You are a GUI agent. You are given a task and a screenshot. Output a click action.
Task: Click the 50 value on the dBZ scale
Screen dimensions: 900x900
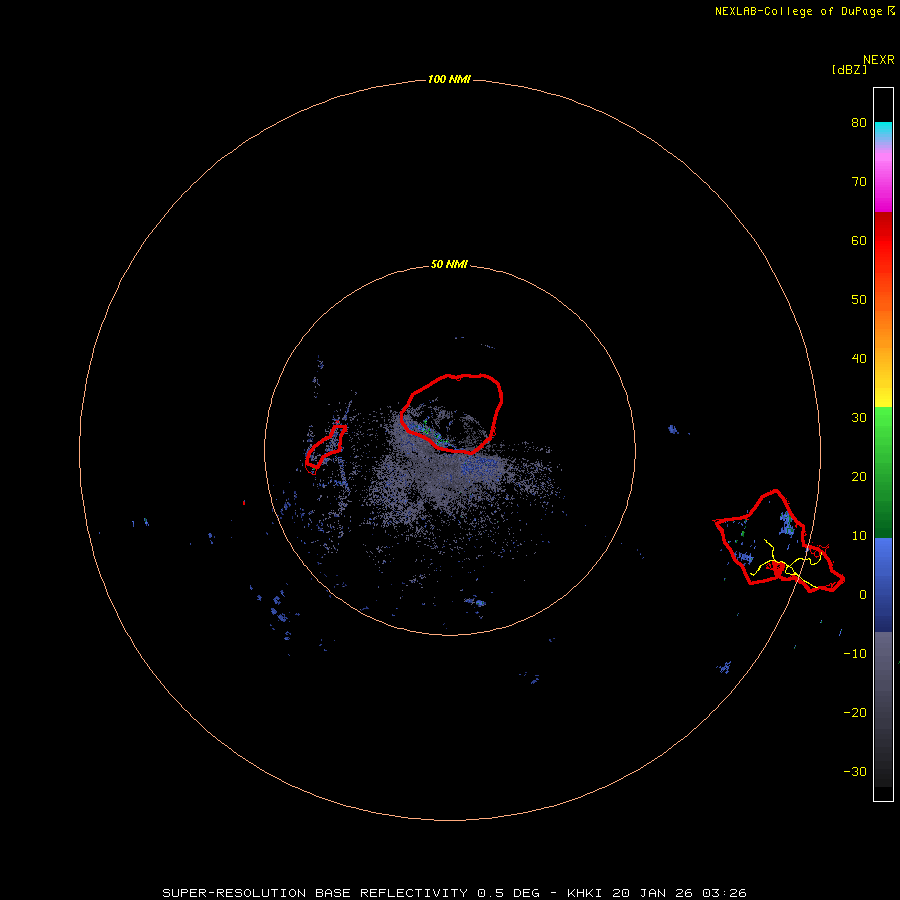coord(859,300)
